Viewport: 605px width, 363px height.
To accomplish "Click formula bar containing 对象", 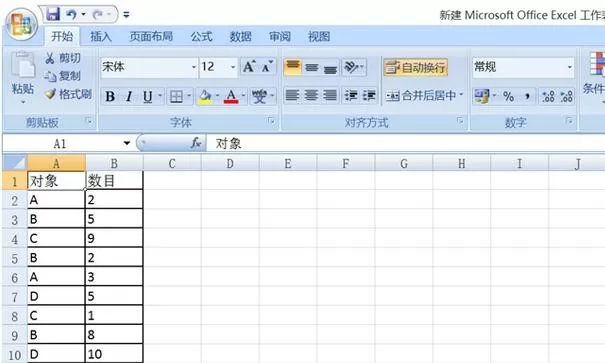I will coord(405,144).
